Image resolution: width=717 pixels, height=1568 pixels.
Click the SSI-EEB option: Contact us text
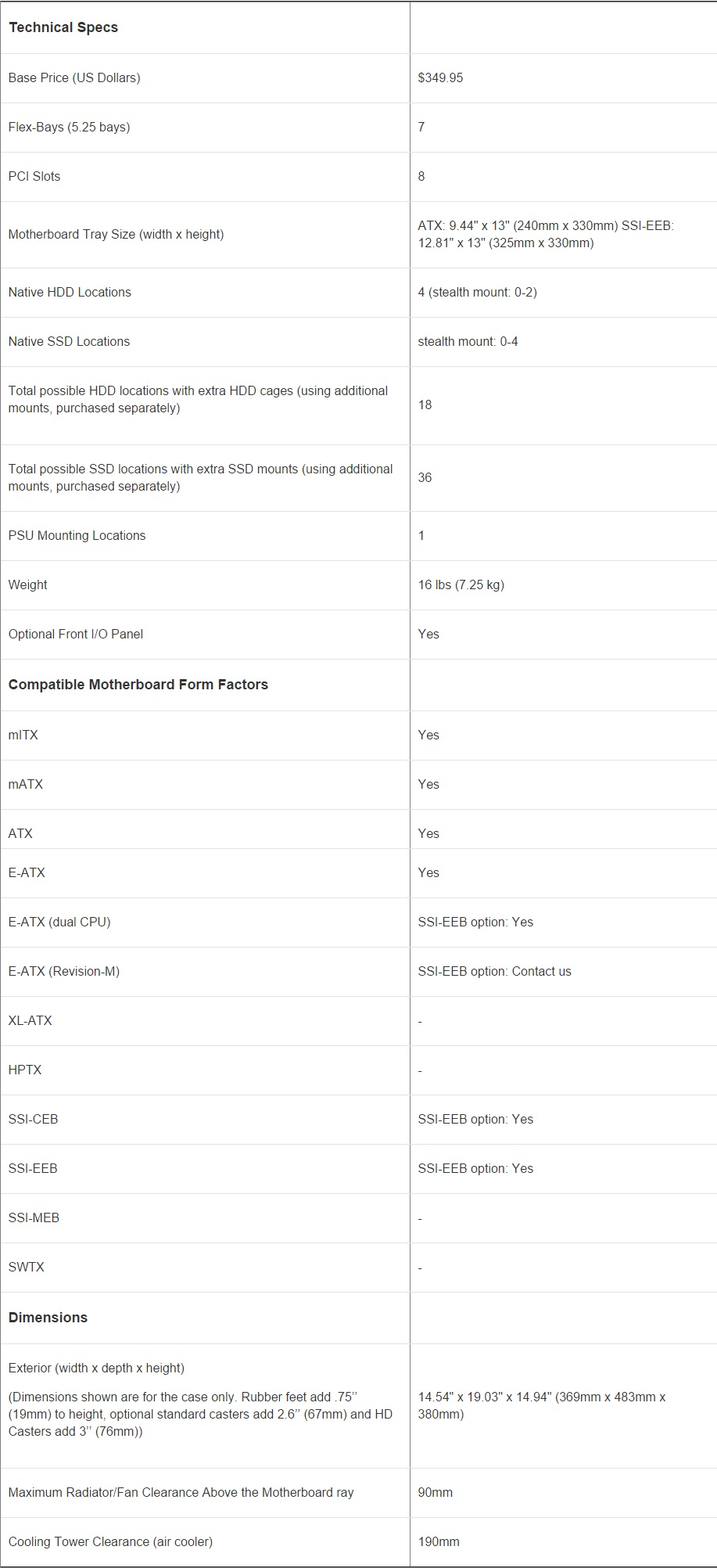pyautogui.click(x=494, y=971)
